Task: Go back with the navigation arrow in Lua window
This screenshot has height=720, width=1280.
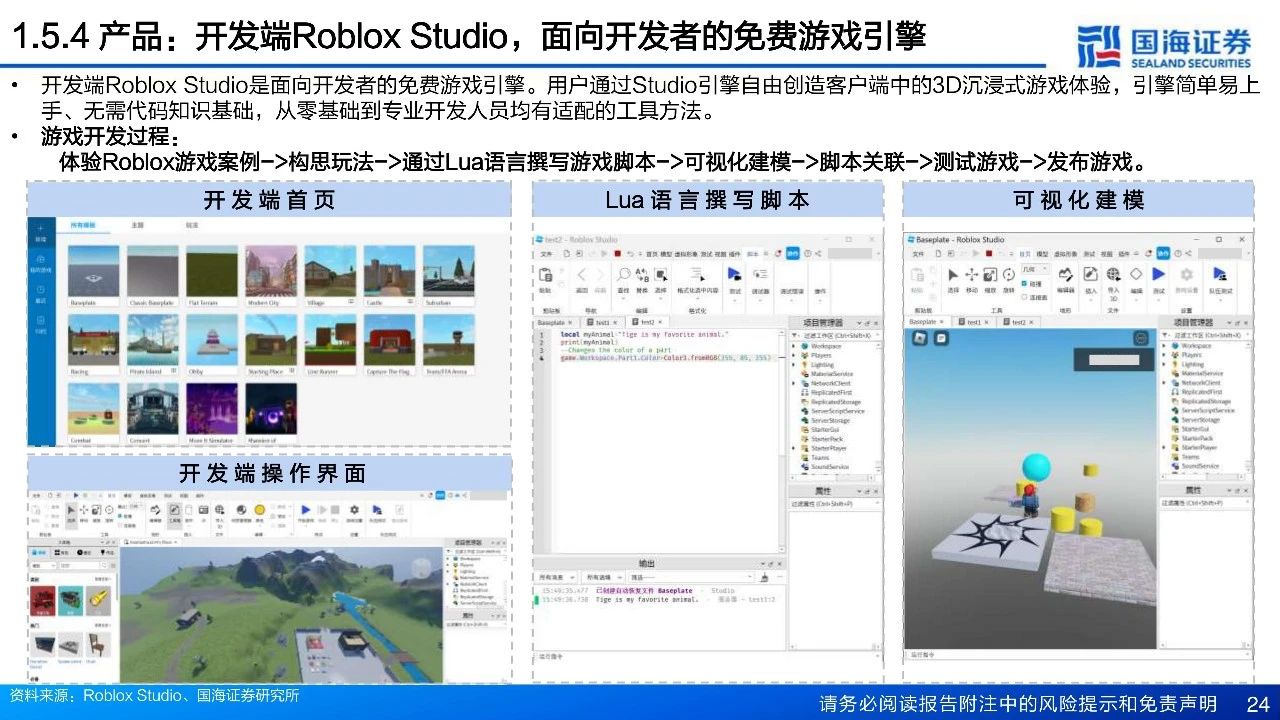Action: (x=582, y=274)
